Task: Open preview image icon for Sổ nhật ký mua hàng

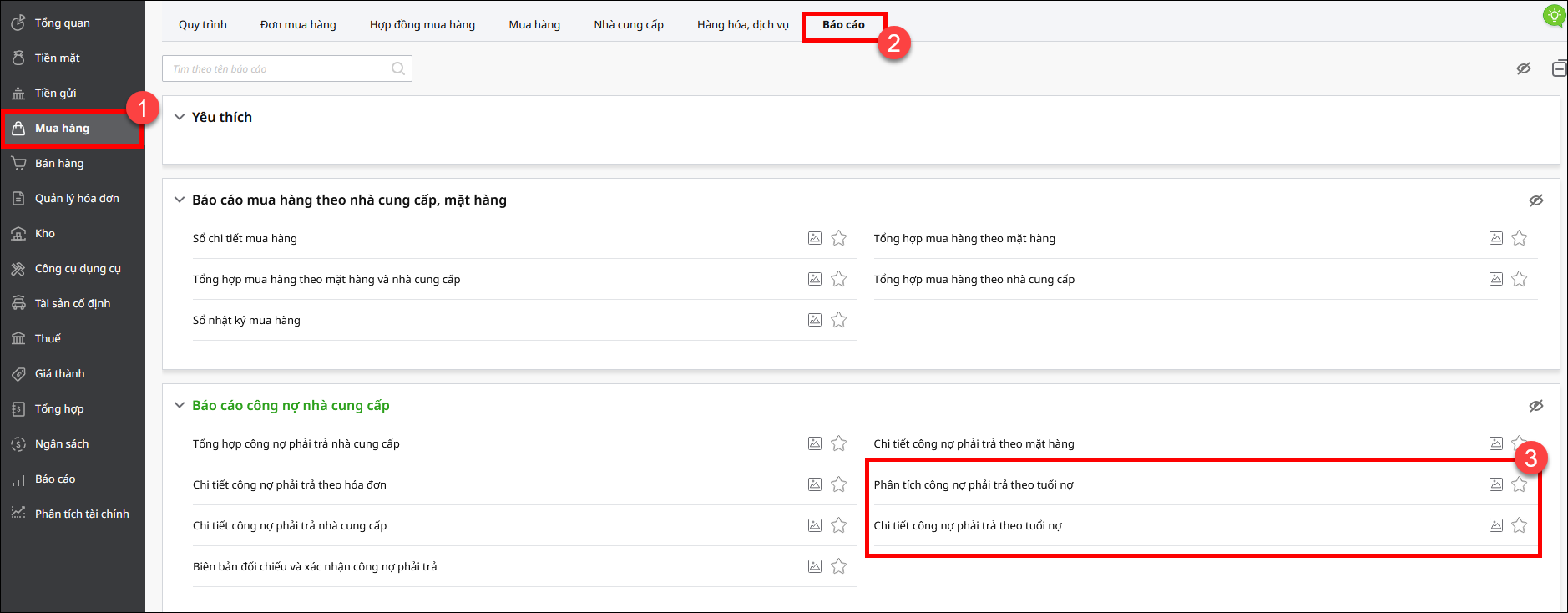Action: point(815,320)
